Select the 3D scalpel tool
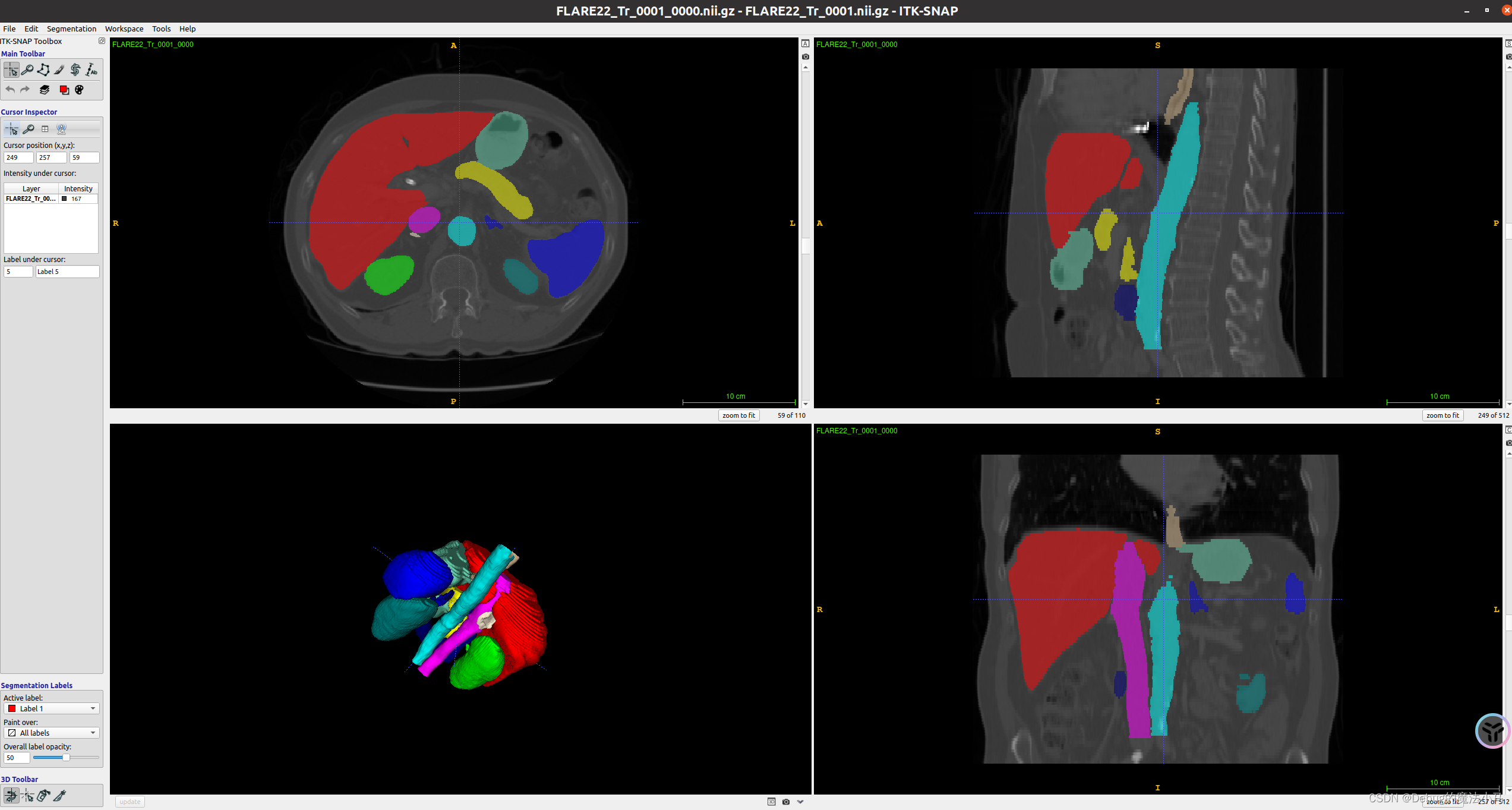 click(59, 795)
